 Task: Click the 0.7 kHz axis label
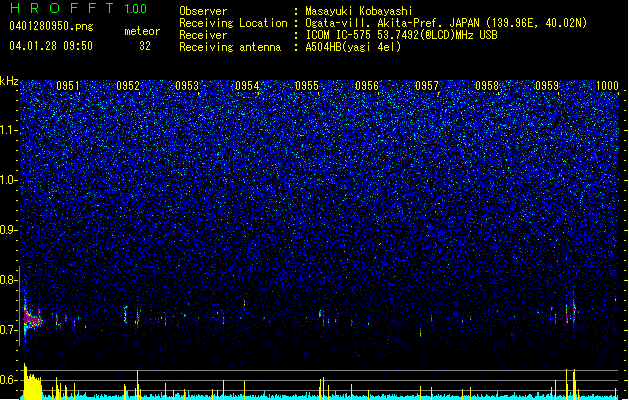[x=8, y=330]
